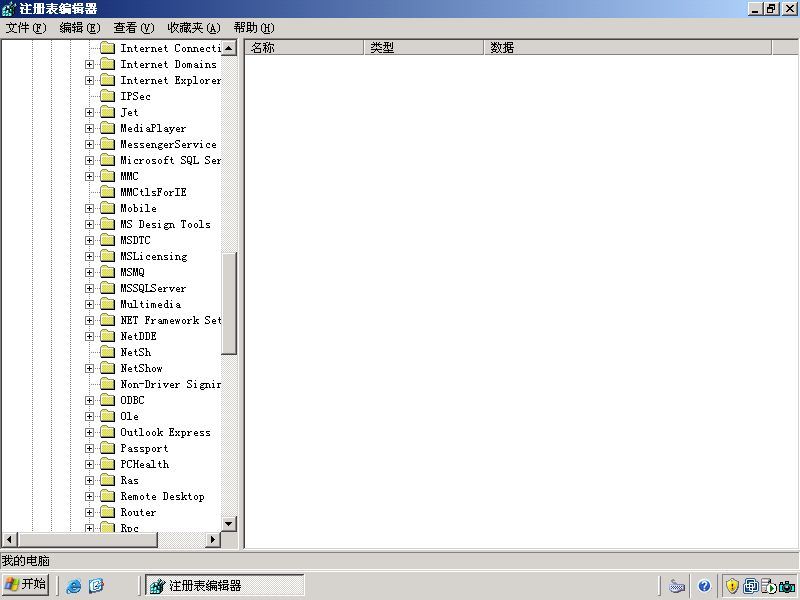Click the MSMQ folder icon

pyautogui.click(x=107, y=272)
